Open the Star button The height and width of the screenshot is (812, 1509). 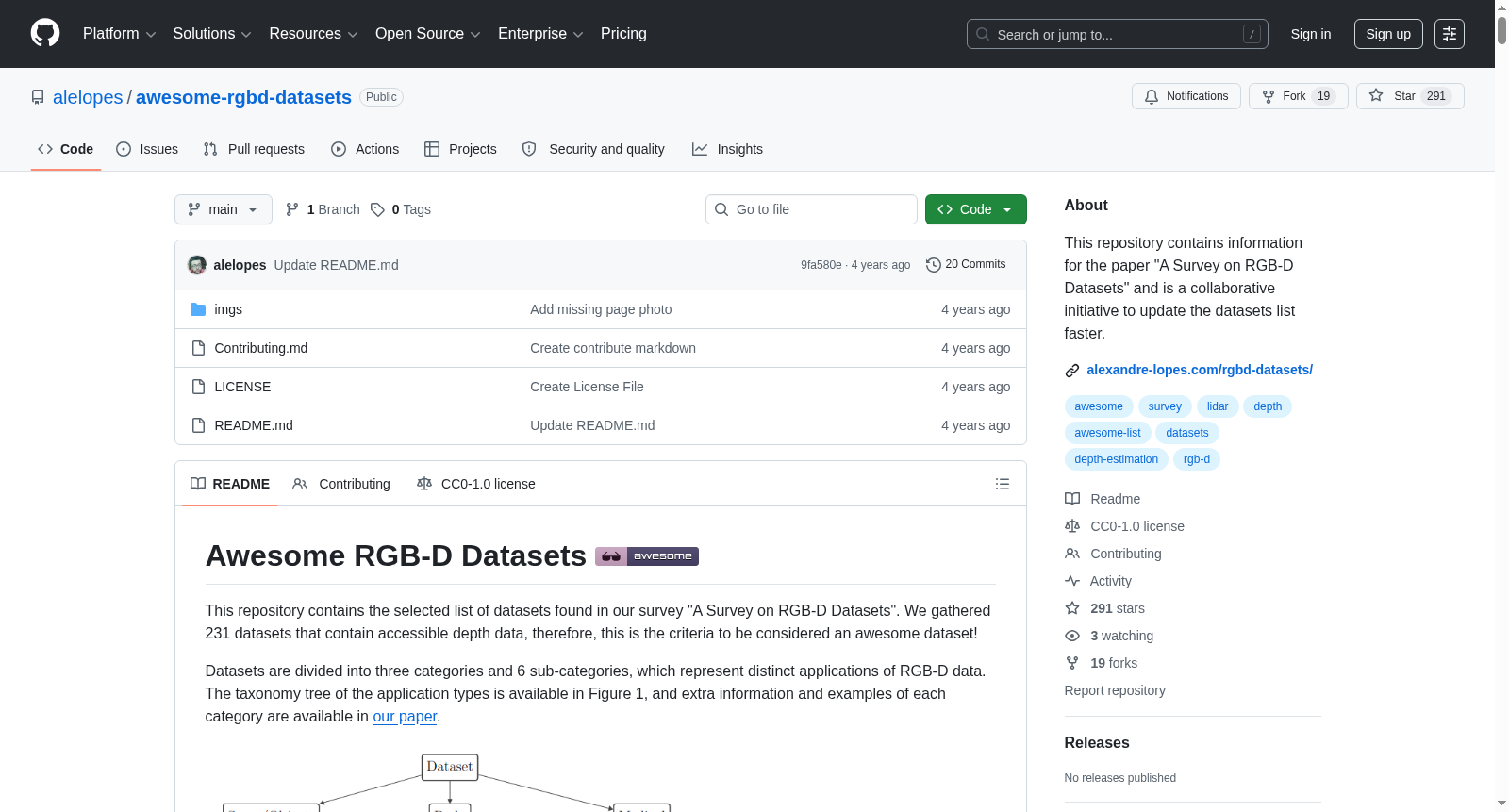[1410, 96]
